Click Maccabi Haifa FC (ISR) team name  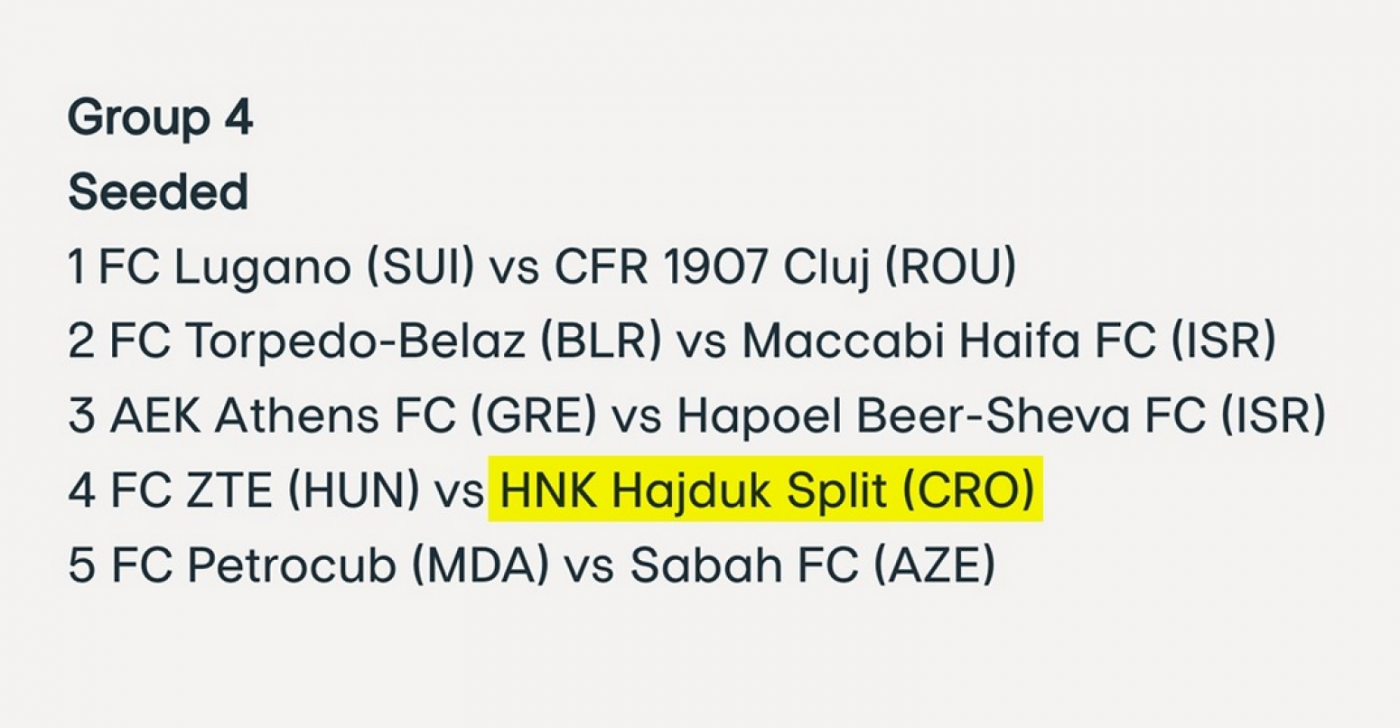[x=1009, y=342]
